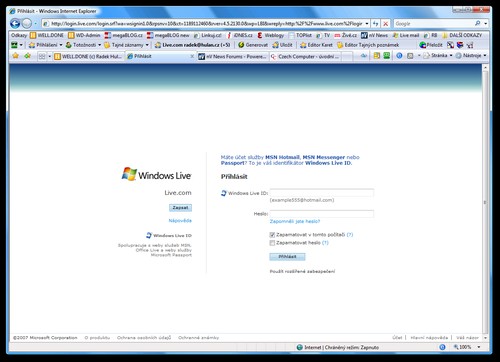Expand the address bar history dropdown
This screenshot has width=500, height=362.
tap(367, 24)
